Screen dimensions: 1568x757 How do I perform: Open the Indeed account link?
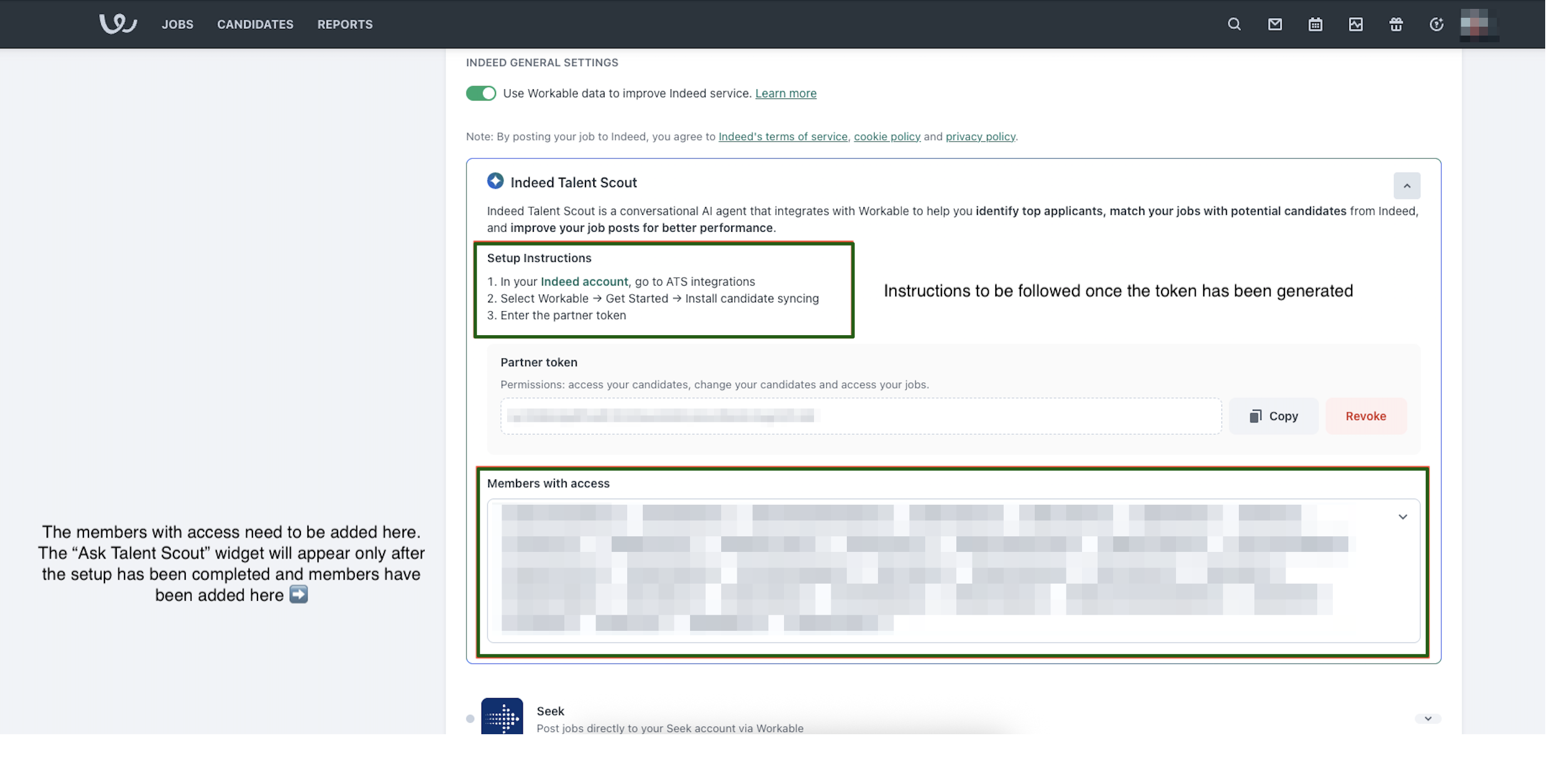click(x=584, y=282)
